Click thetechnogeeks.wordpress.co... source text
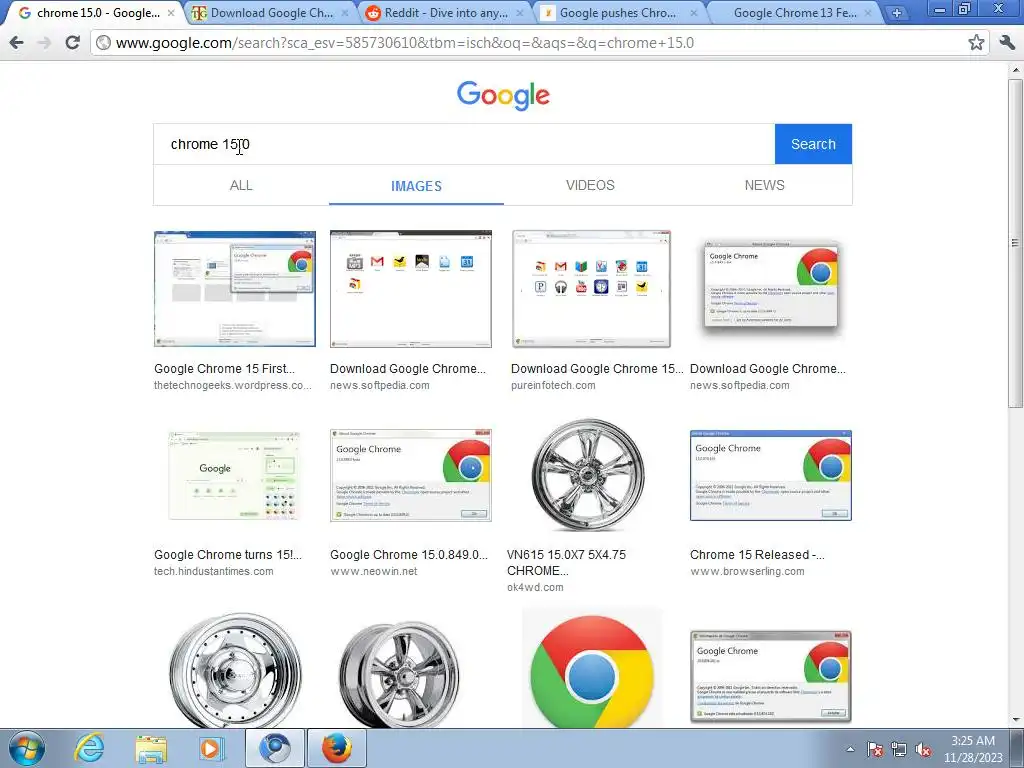The width and height of the screenshot is (1024, 768). point(232,385)
